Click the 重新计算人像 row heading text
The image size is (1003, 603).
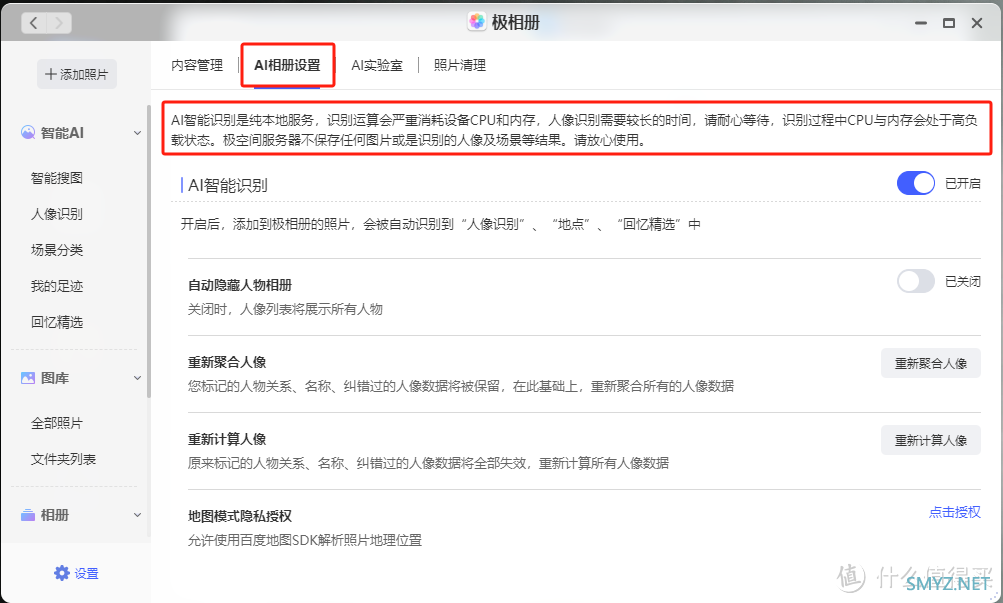(227, 439)
